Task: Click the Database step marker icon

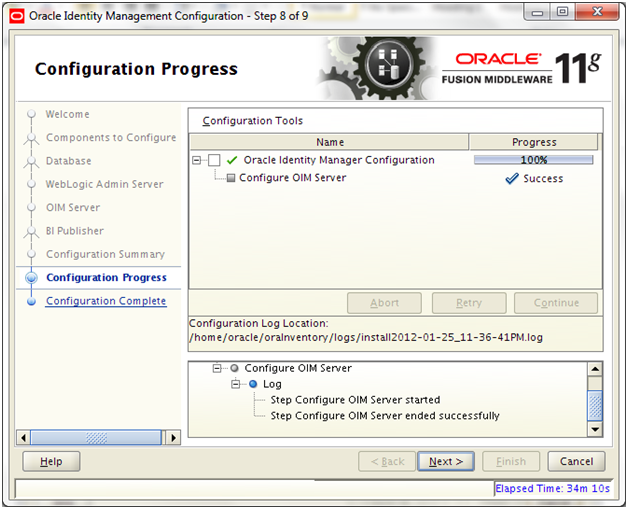Action: (31, 161)
